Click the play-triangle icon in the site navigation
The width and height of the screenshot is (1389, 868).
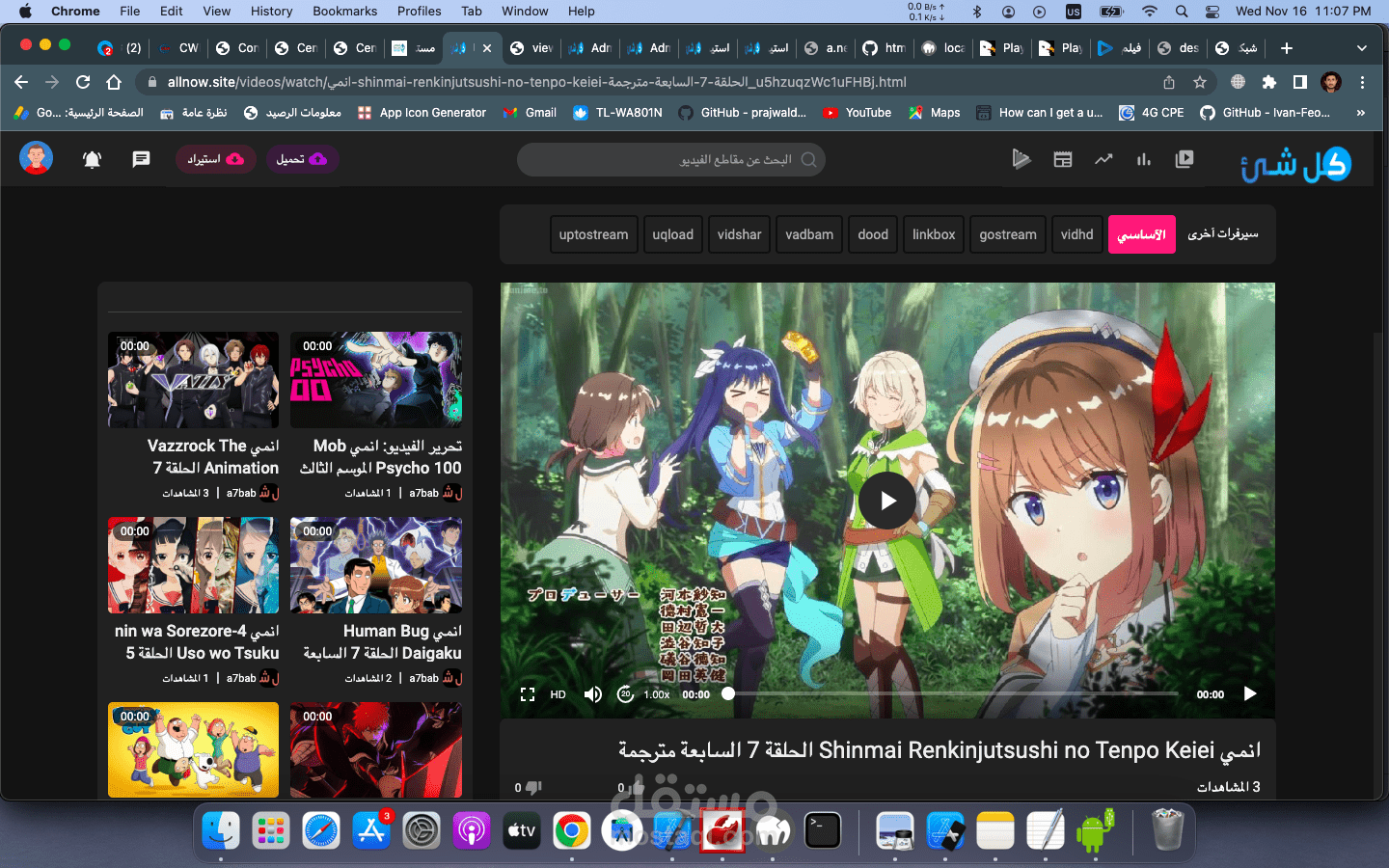[1021, 159]
